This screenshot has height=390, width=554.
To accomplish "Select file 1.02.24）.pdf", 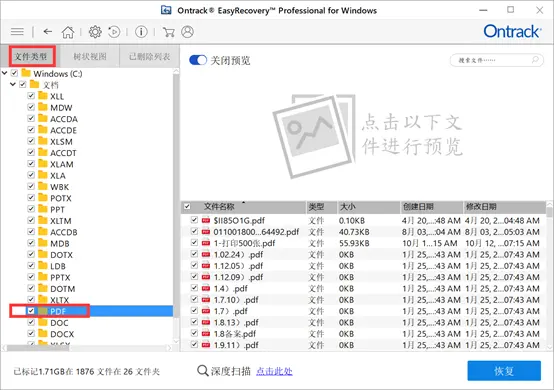I will tap(238, 254).
